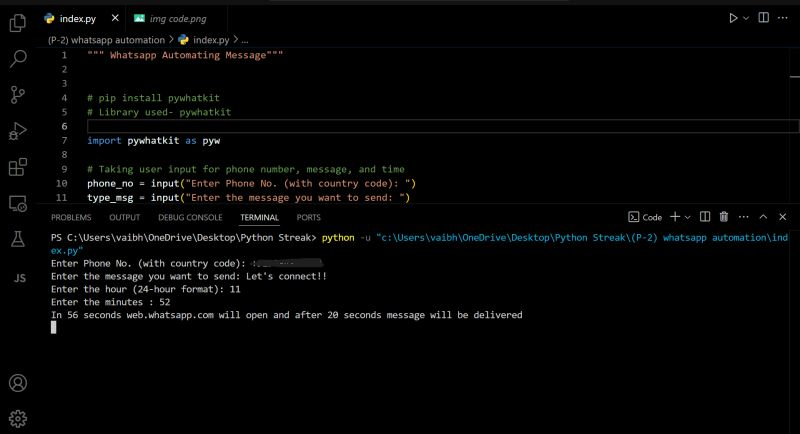
Task: Open Source Control view
Action: pos(18,94)
